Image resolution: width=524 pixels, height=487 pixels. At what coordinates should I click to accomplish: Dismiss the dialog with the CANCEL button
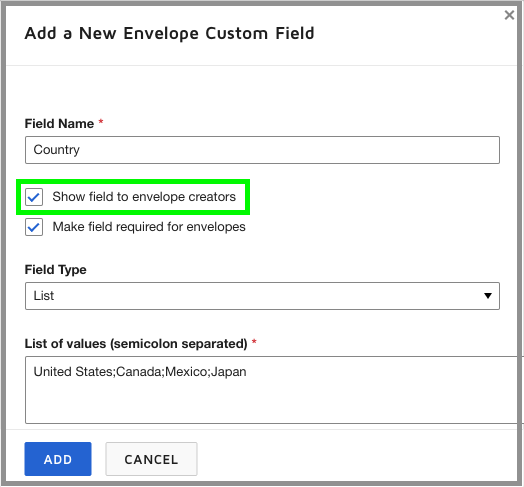151,459
